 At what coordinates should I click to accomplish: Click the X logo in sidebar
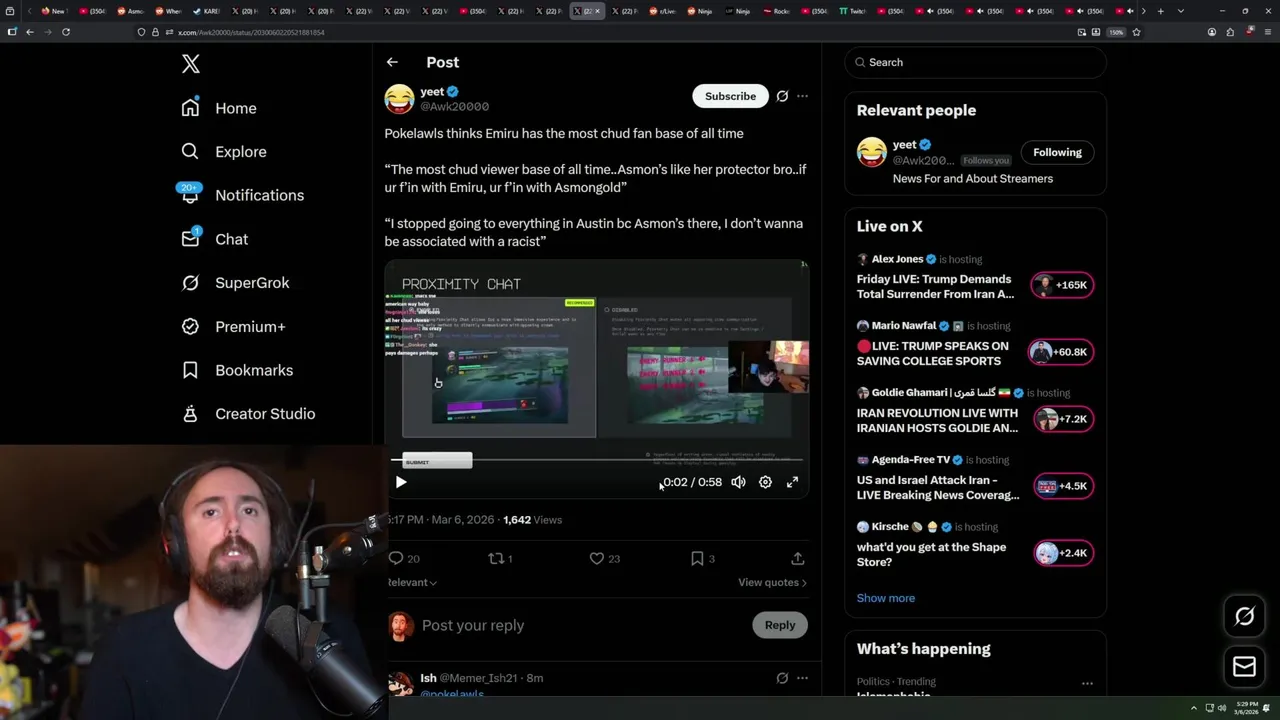[191, 64]
